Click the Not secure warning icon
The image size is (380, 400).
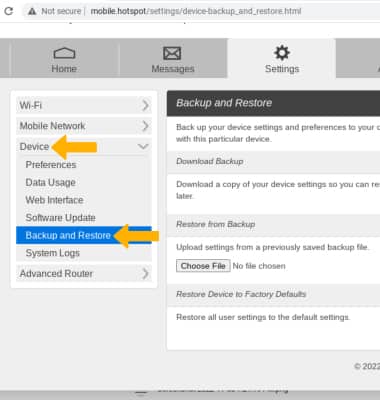point(32,11)
